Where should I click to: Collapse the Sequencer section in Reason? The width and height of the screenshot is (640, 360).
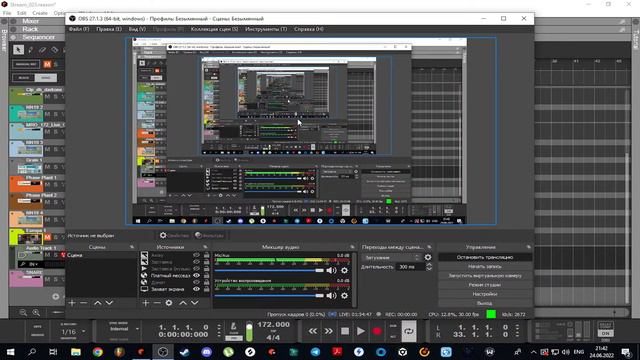coord(13,37)
